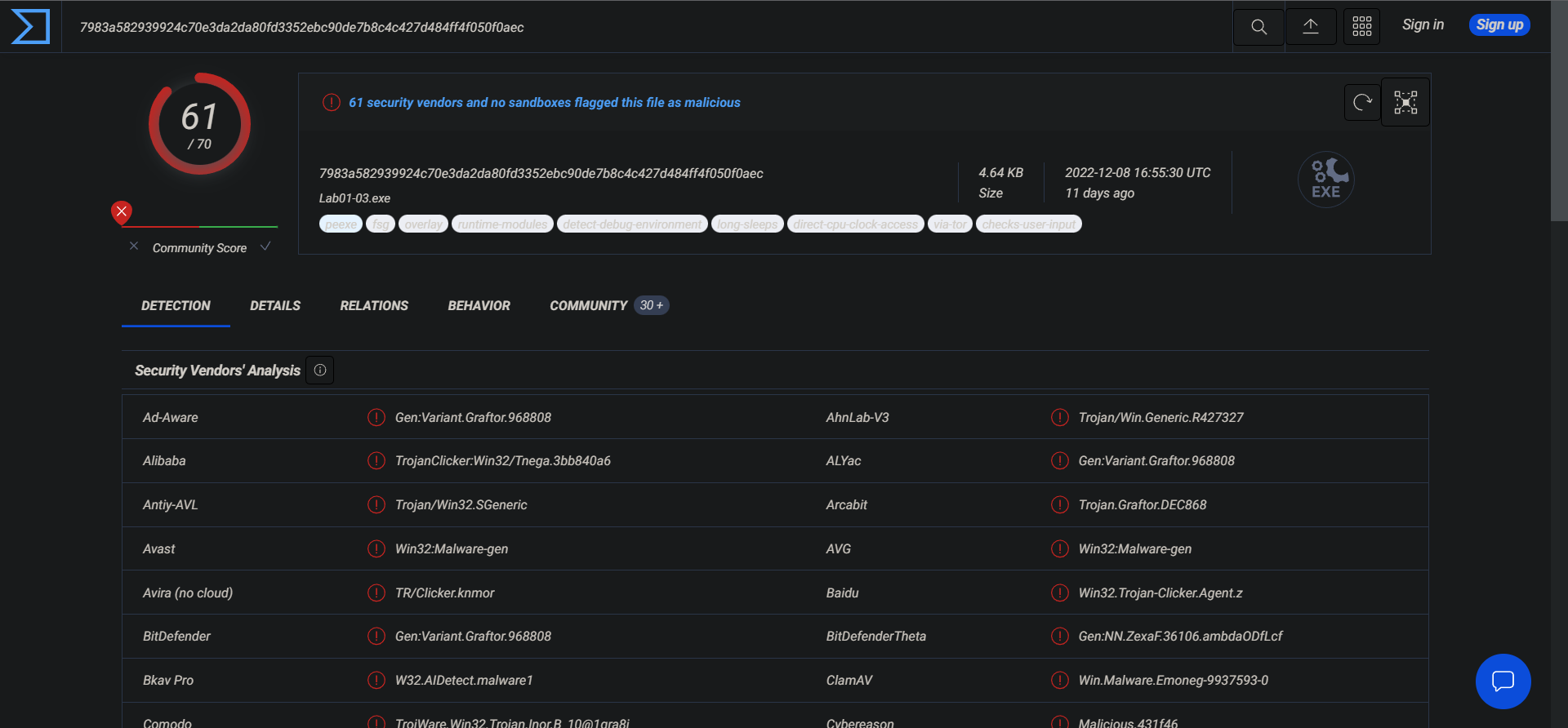Click the Security Vendors' Analysis info icon
This screenshot has width=1568, height=728.
tap(320, 371)
